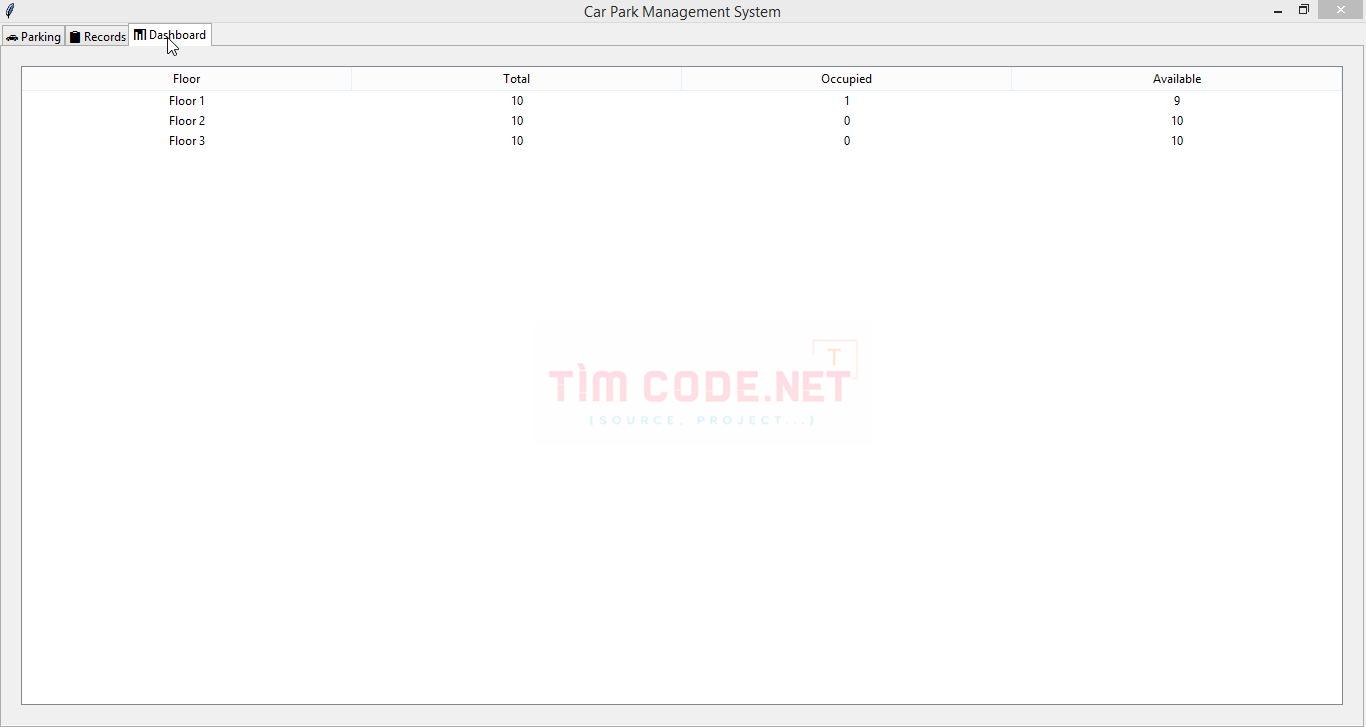Close the Car Park Management System

click(x=1341, y=10)
